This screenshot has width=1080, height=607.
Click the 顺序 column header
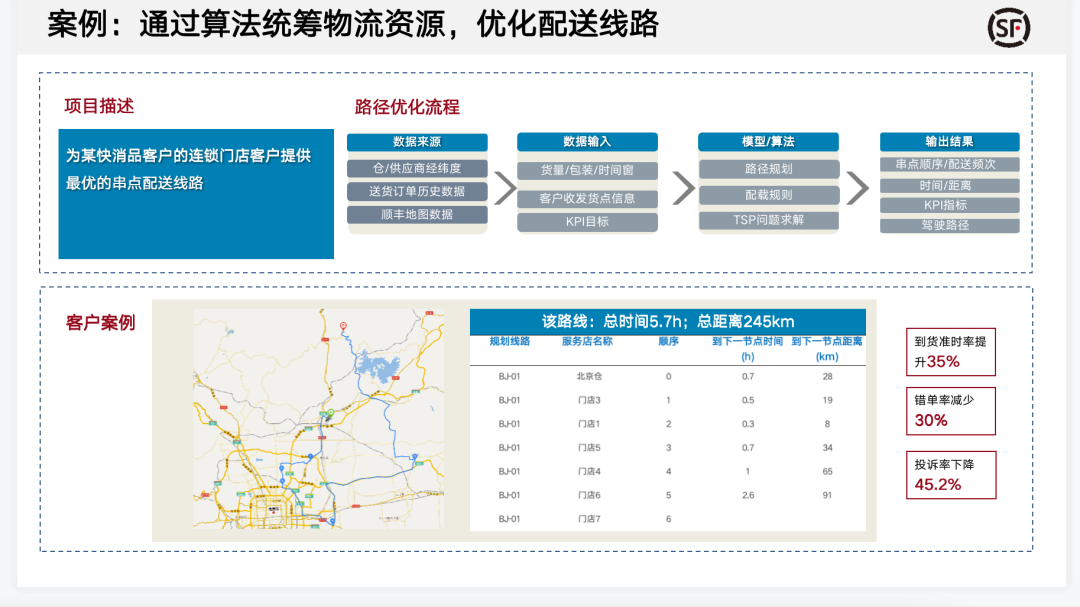668,341
